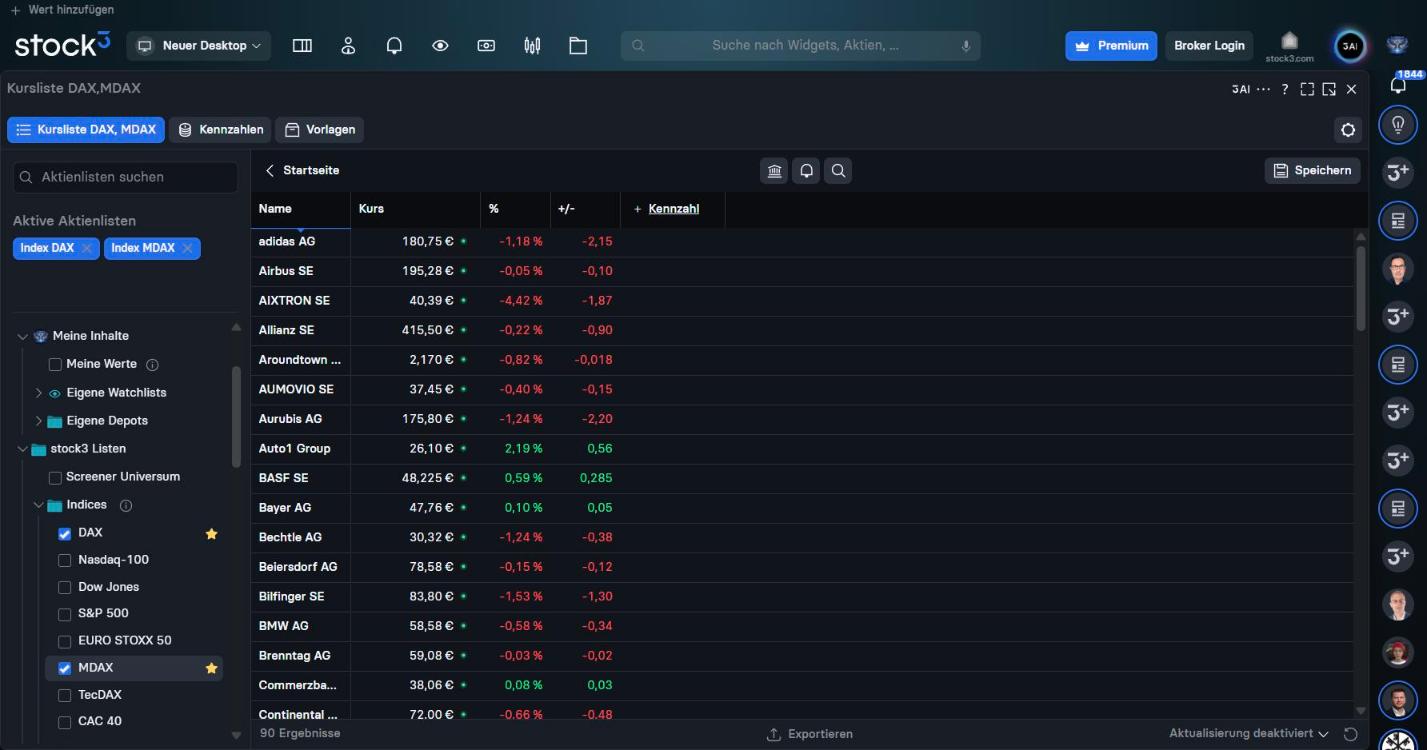The width and height of the screenshot is (1427, 750).
Task: Click the community person icon in top toolbar
Action: coord(348,46)
